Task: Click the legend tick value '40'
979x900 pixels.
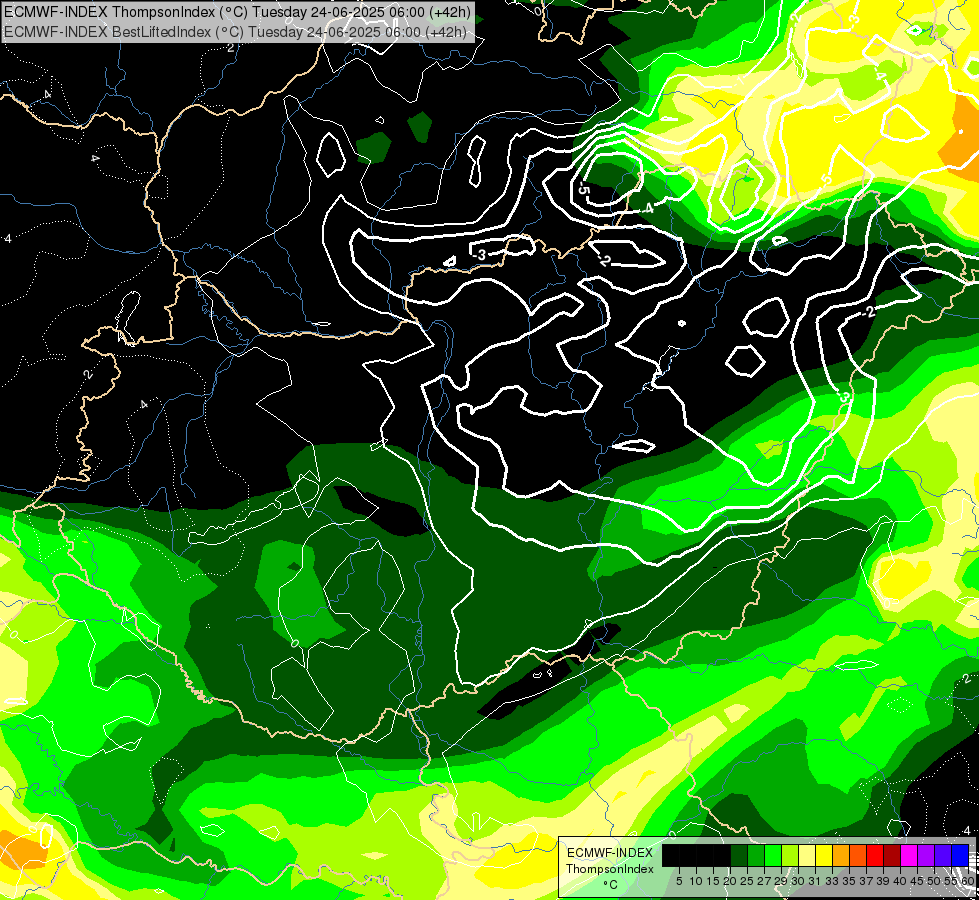Action: [900, 881]
